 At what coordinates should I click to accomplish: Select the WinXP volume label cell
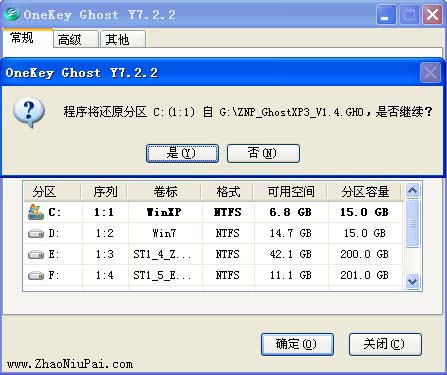[x=165, y=212]
